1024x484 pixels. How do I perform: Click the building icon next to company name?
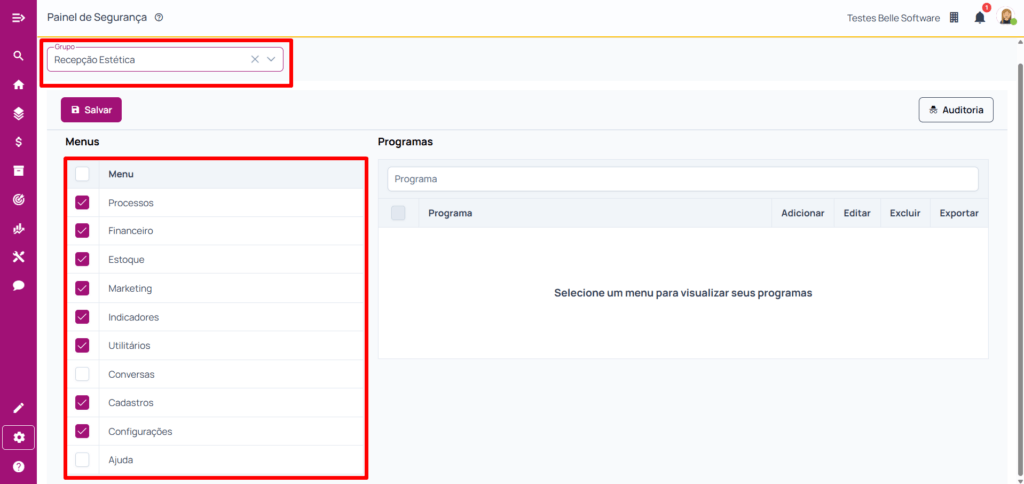coord(954,17)
